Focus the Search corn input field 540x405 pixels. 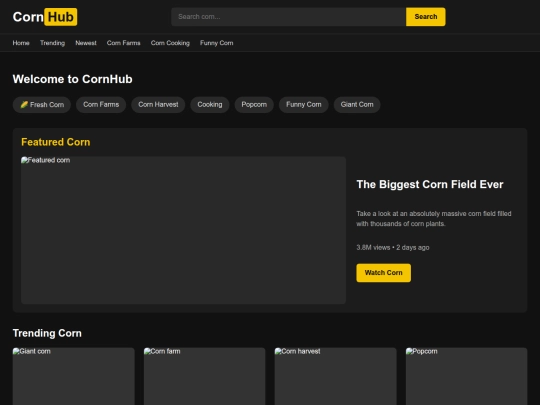tap(289, 17)
